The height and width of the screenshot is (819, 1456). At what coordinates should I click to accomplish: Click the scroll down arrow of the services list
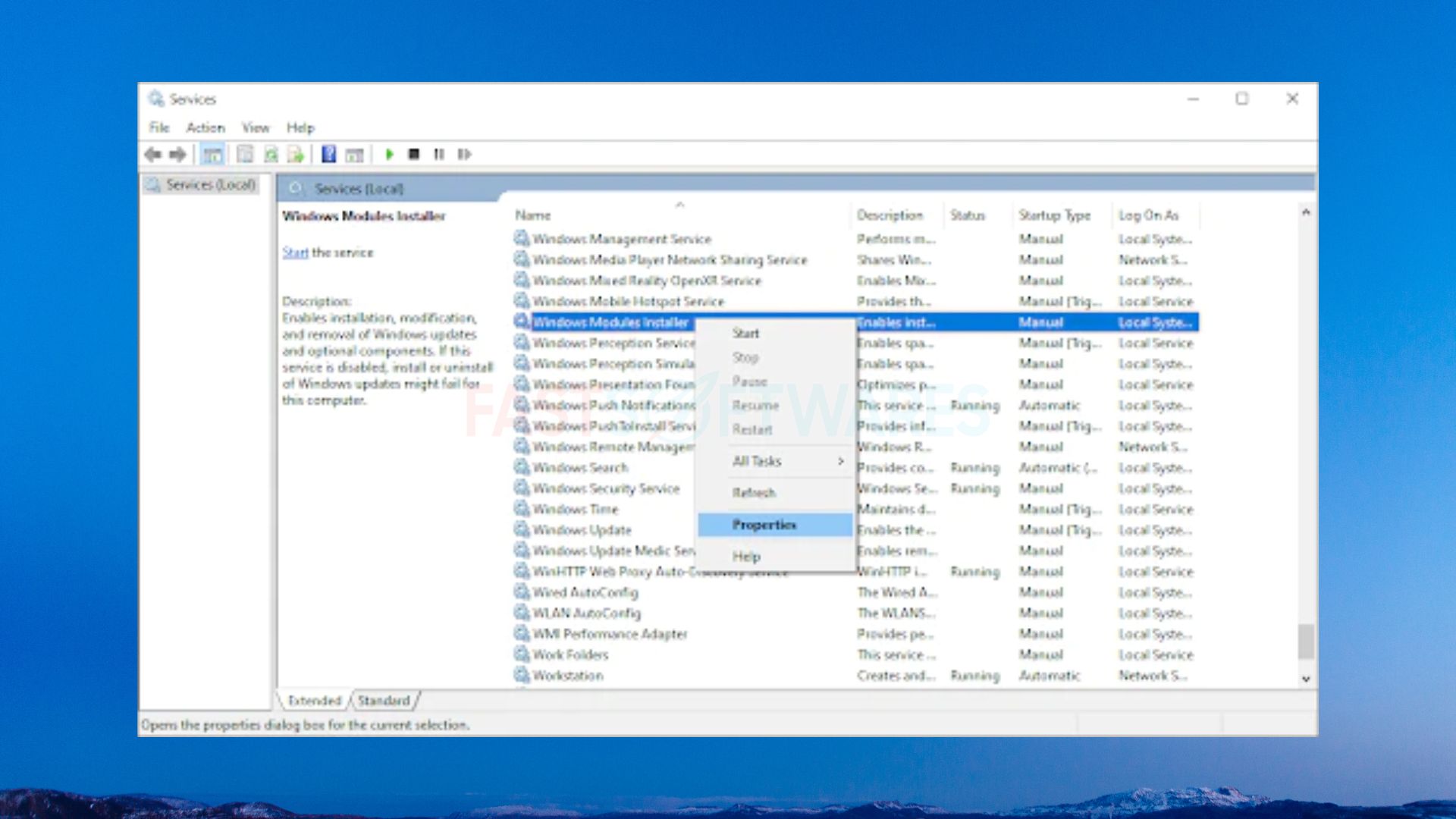pos(1306,679)
